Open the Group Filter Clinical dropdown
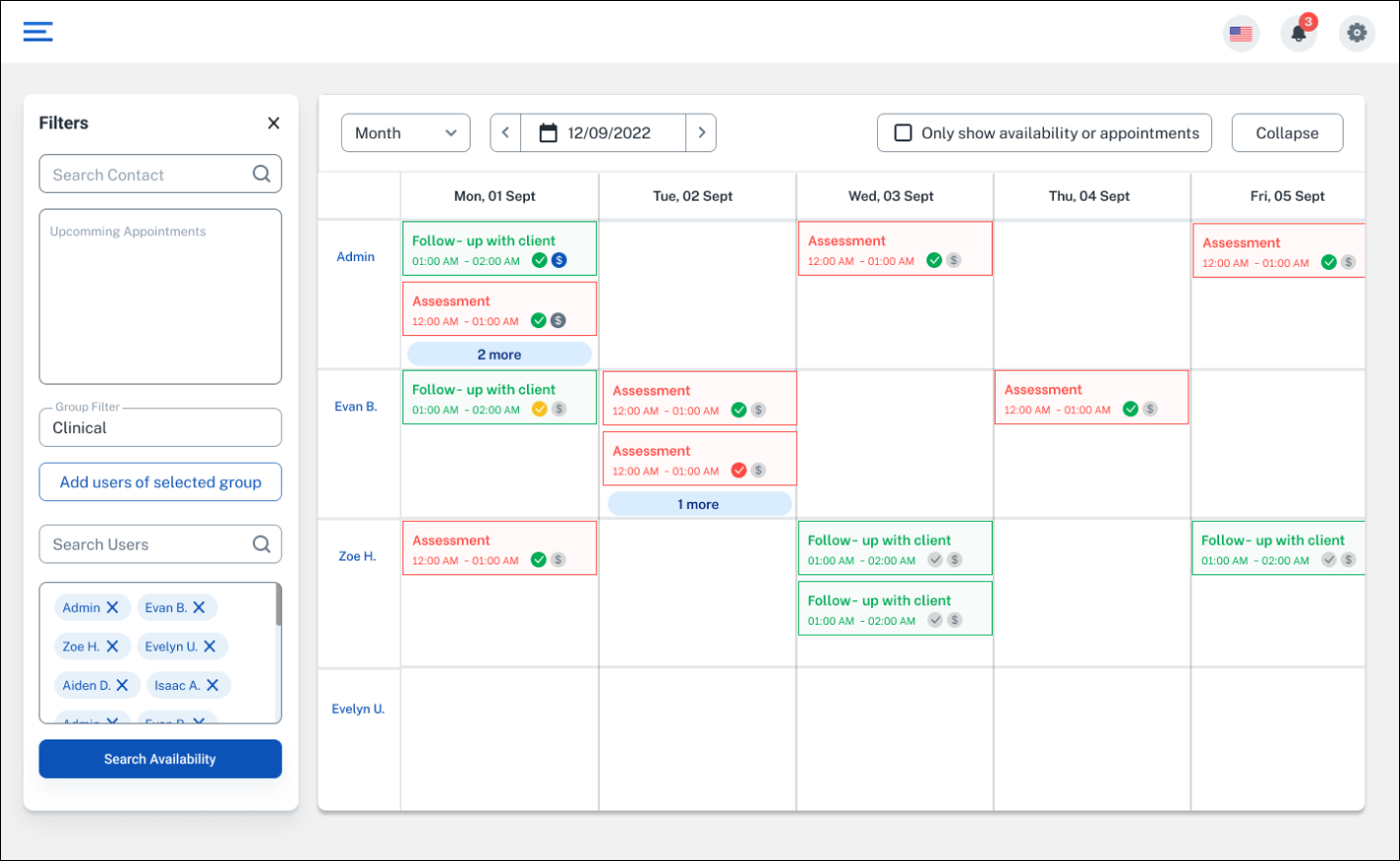This screenshot has width=1400, height=861. pyautogui.click(x=160, y=428)
